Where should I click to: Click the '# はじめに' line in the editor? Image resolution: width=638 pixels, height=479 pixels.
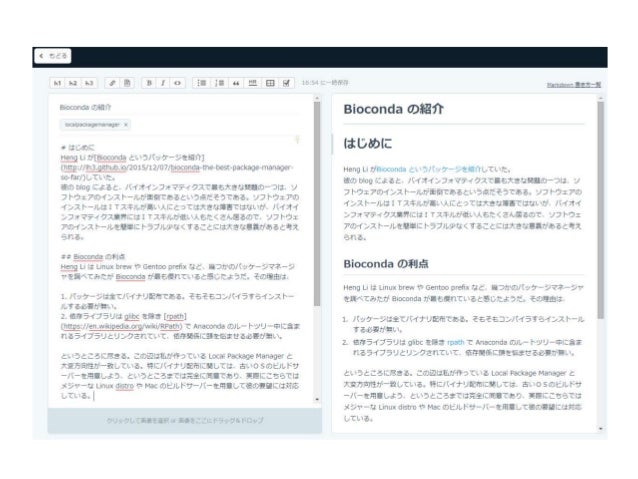coord(78,147)
